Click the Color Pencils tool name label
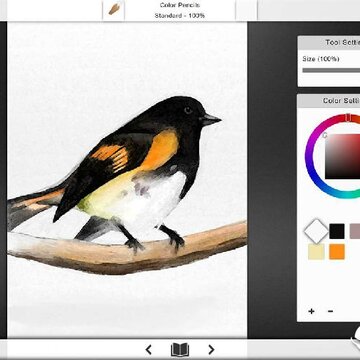The image size is (360, 360). 180,5
